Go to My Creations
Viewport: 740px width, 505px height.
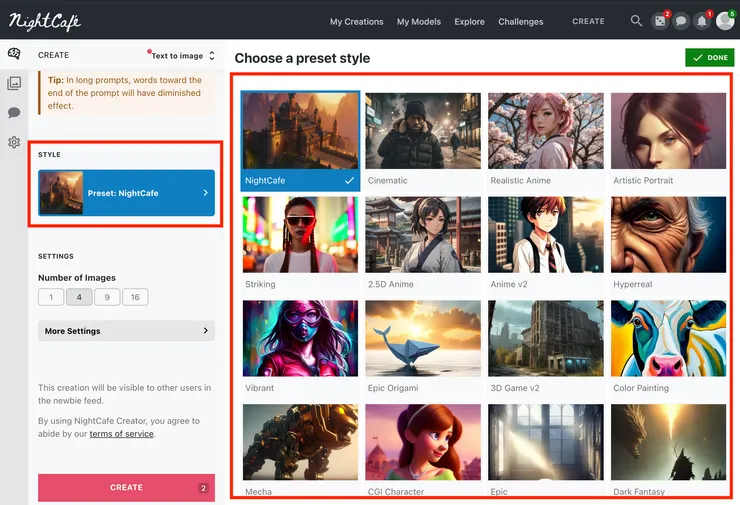point(356,22)
